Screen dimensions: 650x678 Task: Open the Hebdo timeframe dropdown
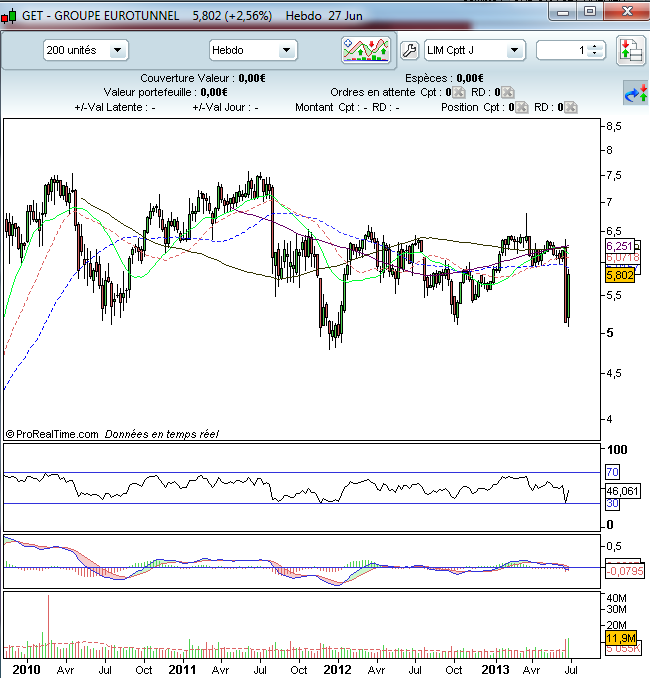pos(253,50)
